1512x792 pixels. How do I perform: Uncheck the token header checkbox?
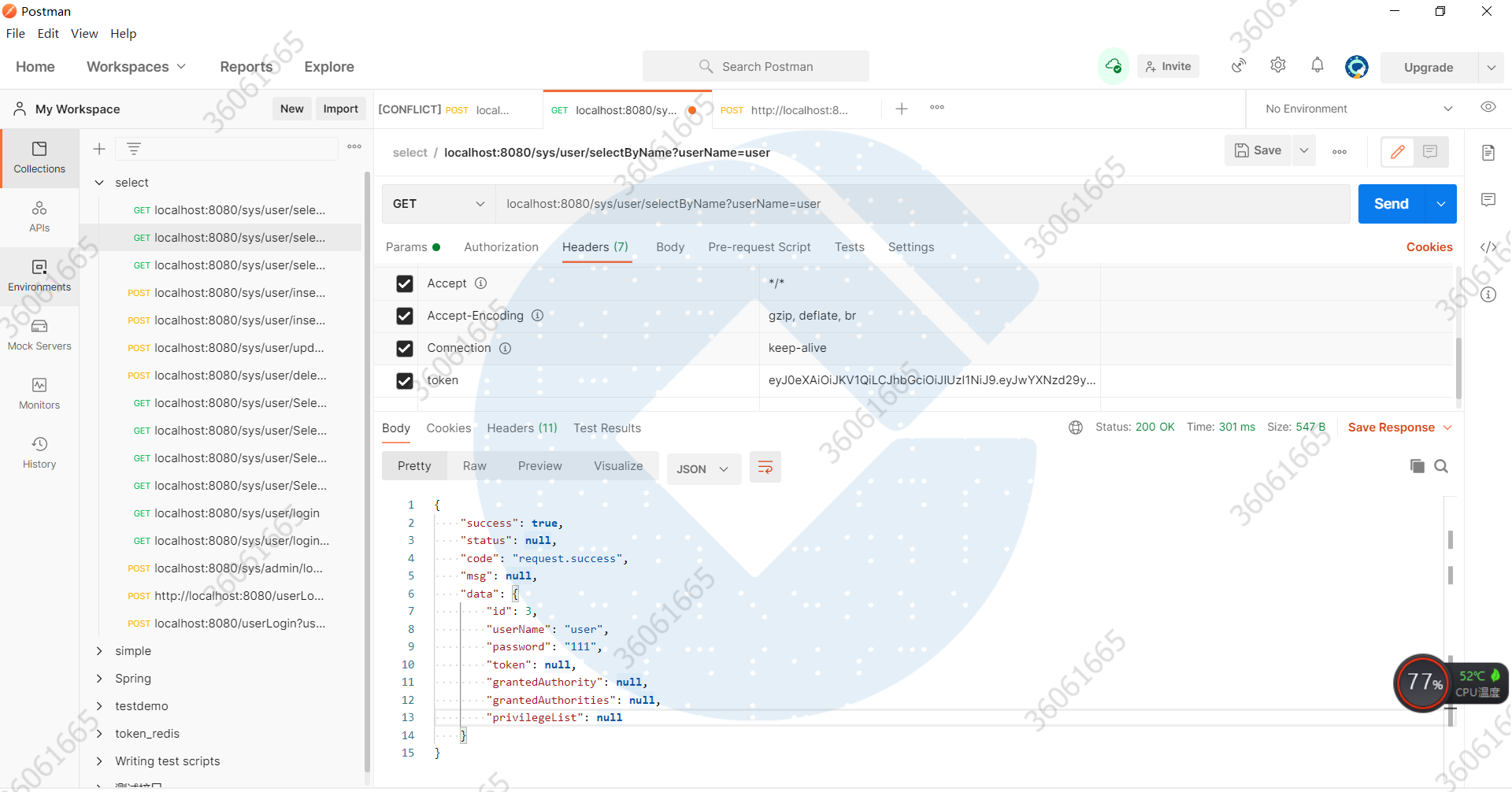[x=405, y=380]
